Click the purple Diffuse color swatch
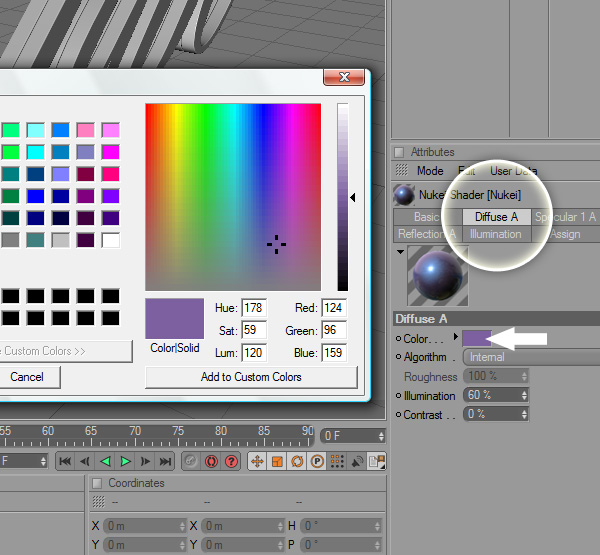 click(x=476, y=338)
